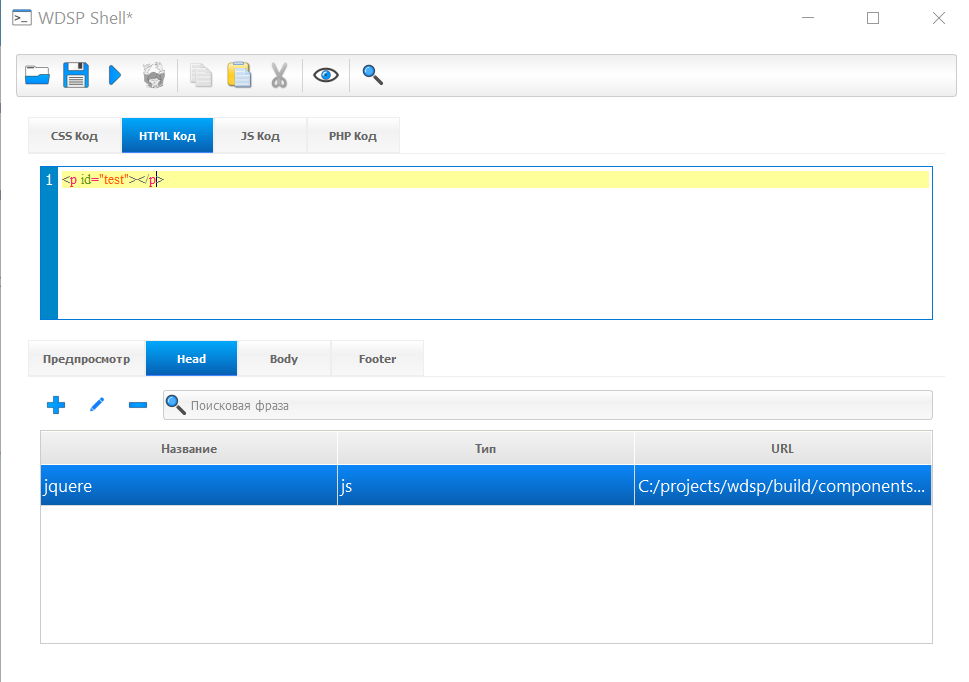Sort by the Тип column header
969x682 pixels.
pos(486,448)
